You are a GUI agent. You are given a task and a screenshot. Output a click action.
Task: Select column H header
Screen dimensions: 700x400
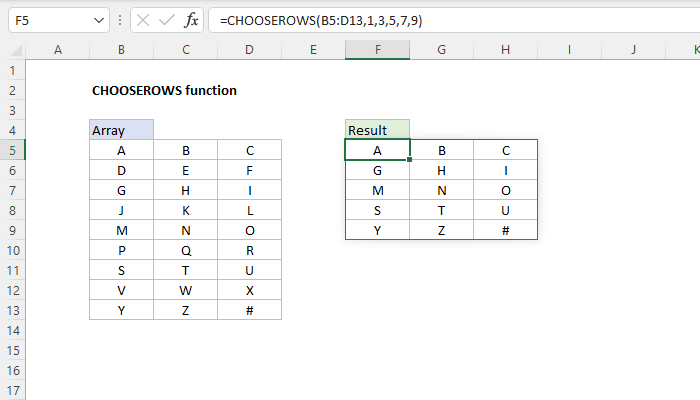505,50
